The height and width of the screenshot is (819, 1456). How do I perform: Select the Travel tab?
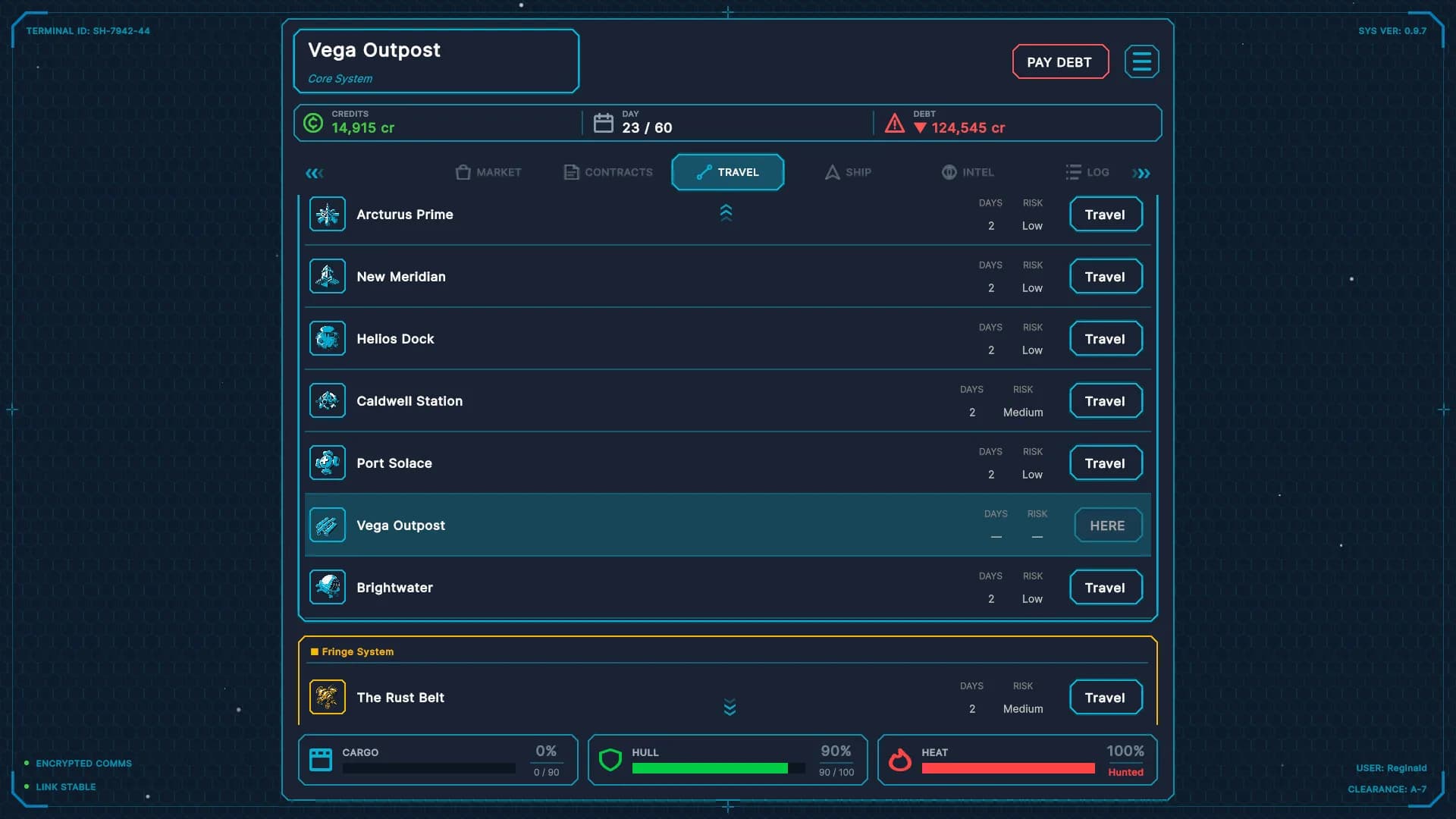pos(728,172)
